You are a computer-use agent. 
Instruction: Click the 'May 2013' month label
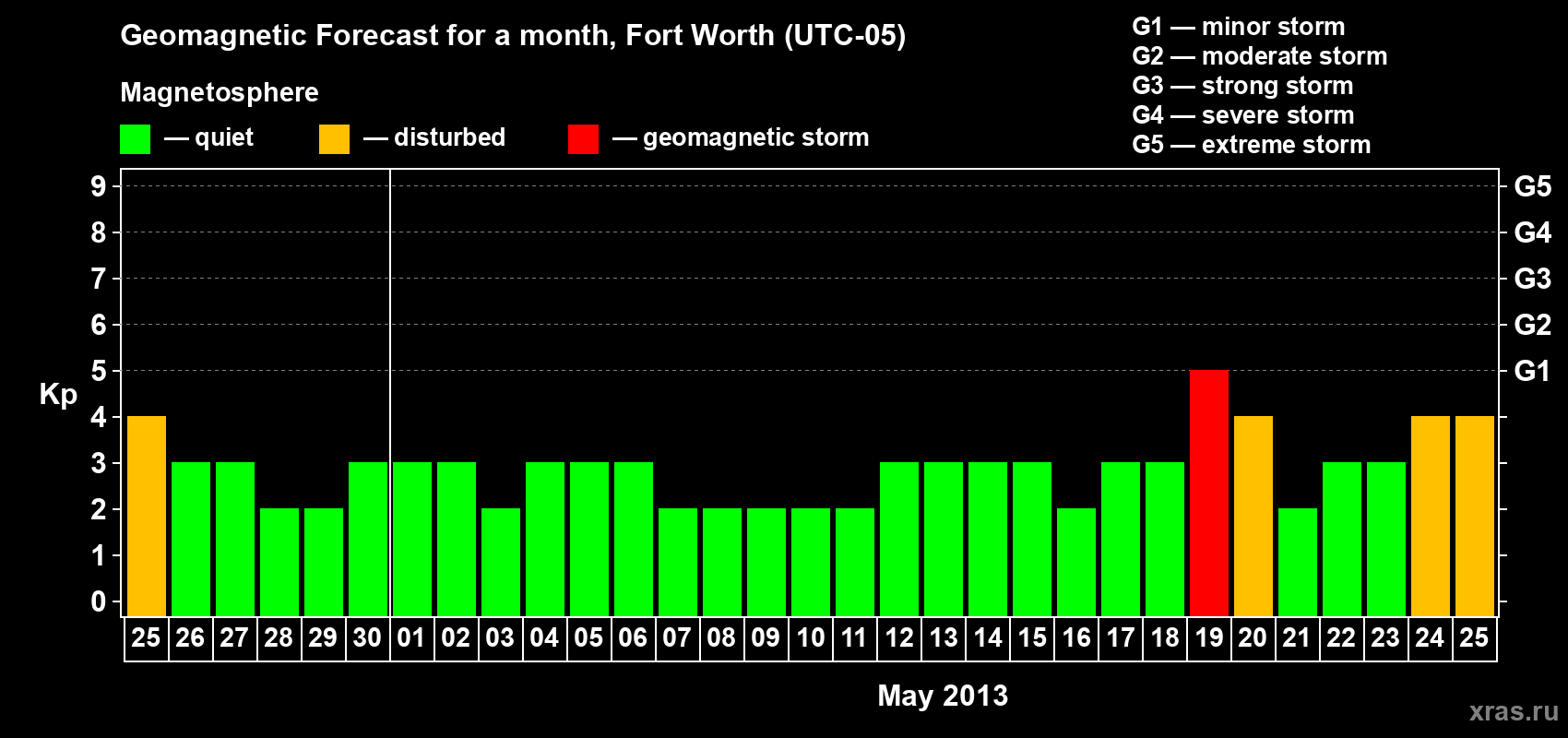click(943, 696)
